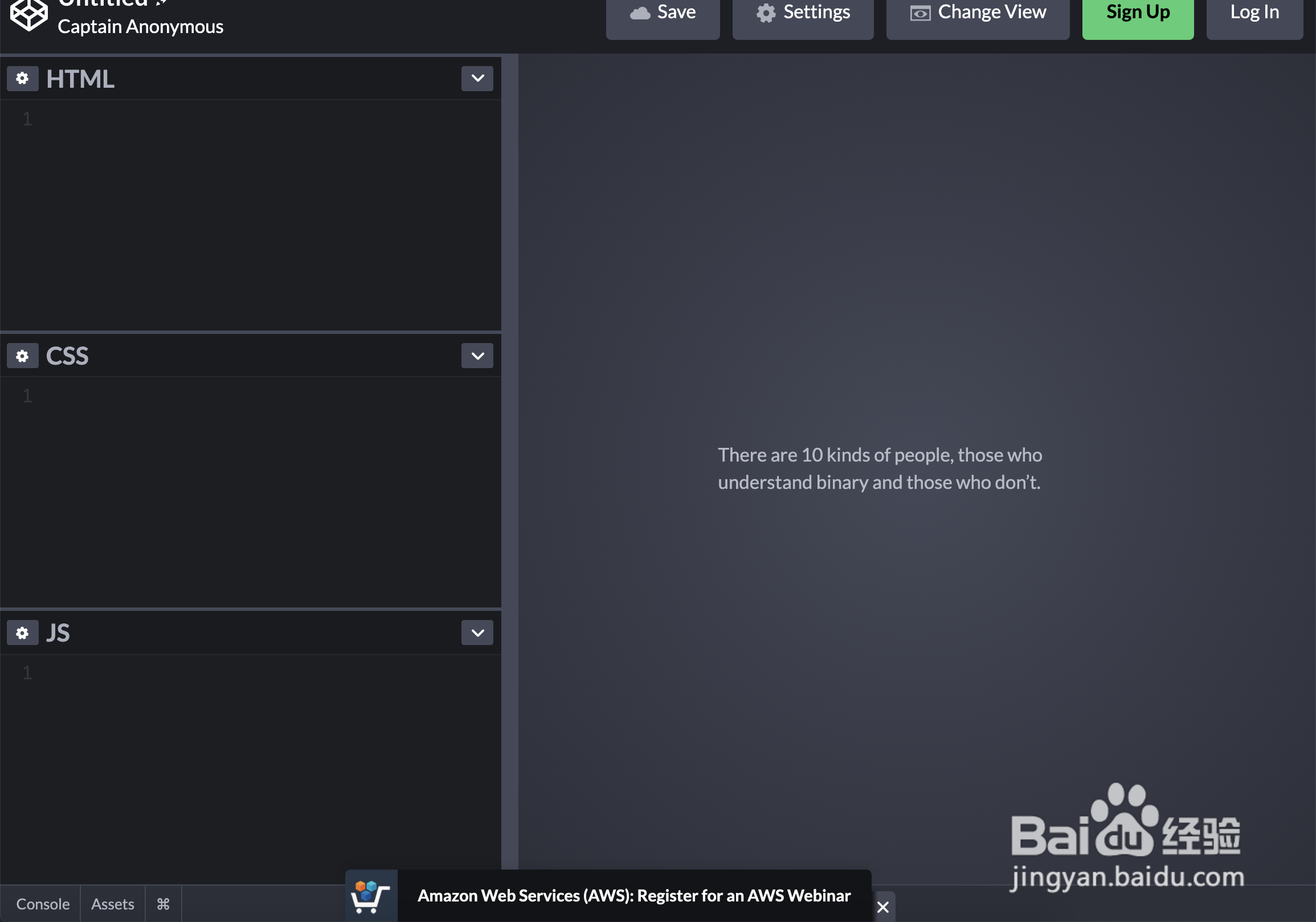1316x922 pixels.
Task: Toggle the keyboard shortcuts panel
Action: pos(162,903)
